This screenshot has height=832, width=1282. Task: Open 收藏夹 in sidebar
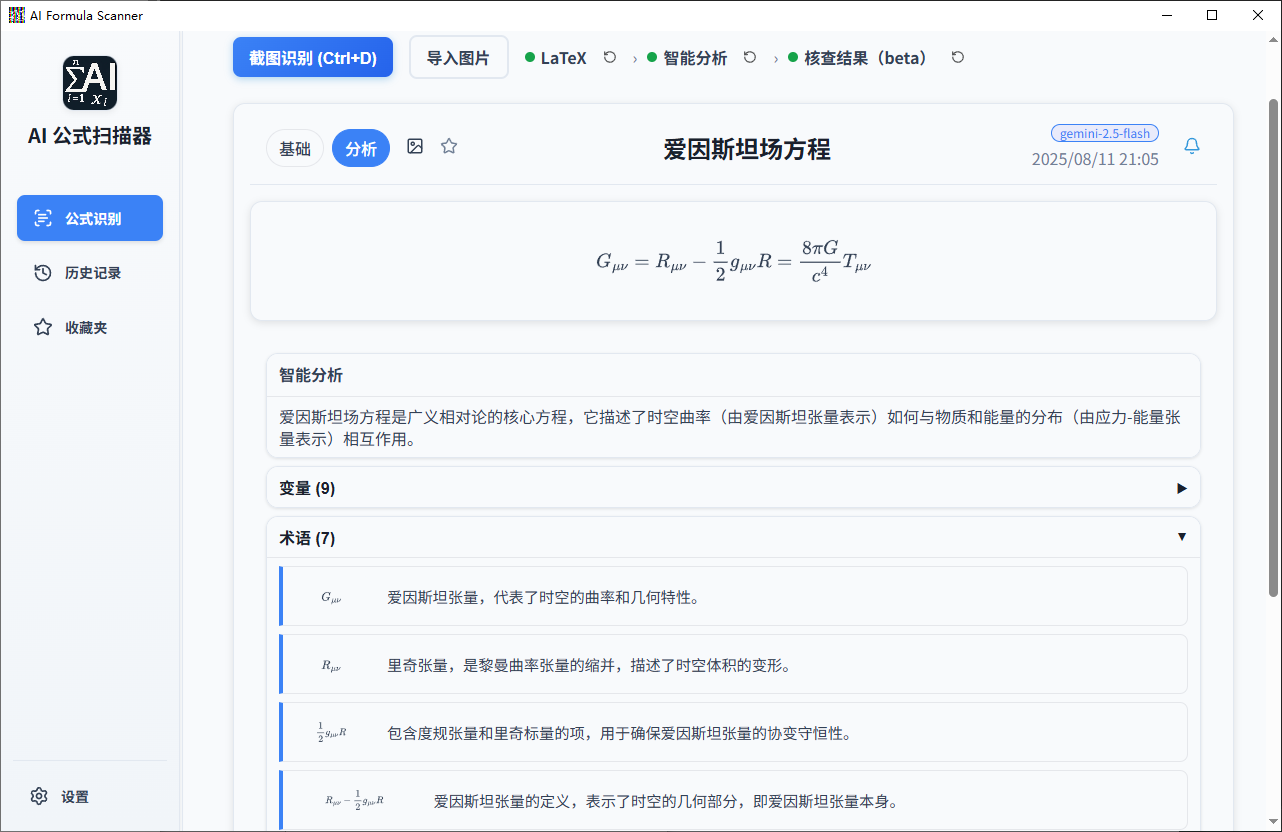click(x=90, y=327)
